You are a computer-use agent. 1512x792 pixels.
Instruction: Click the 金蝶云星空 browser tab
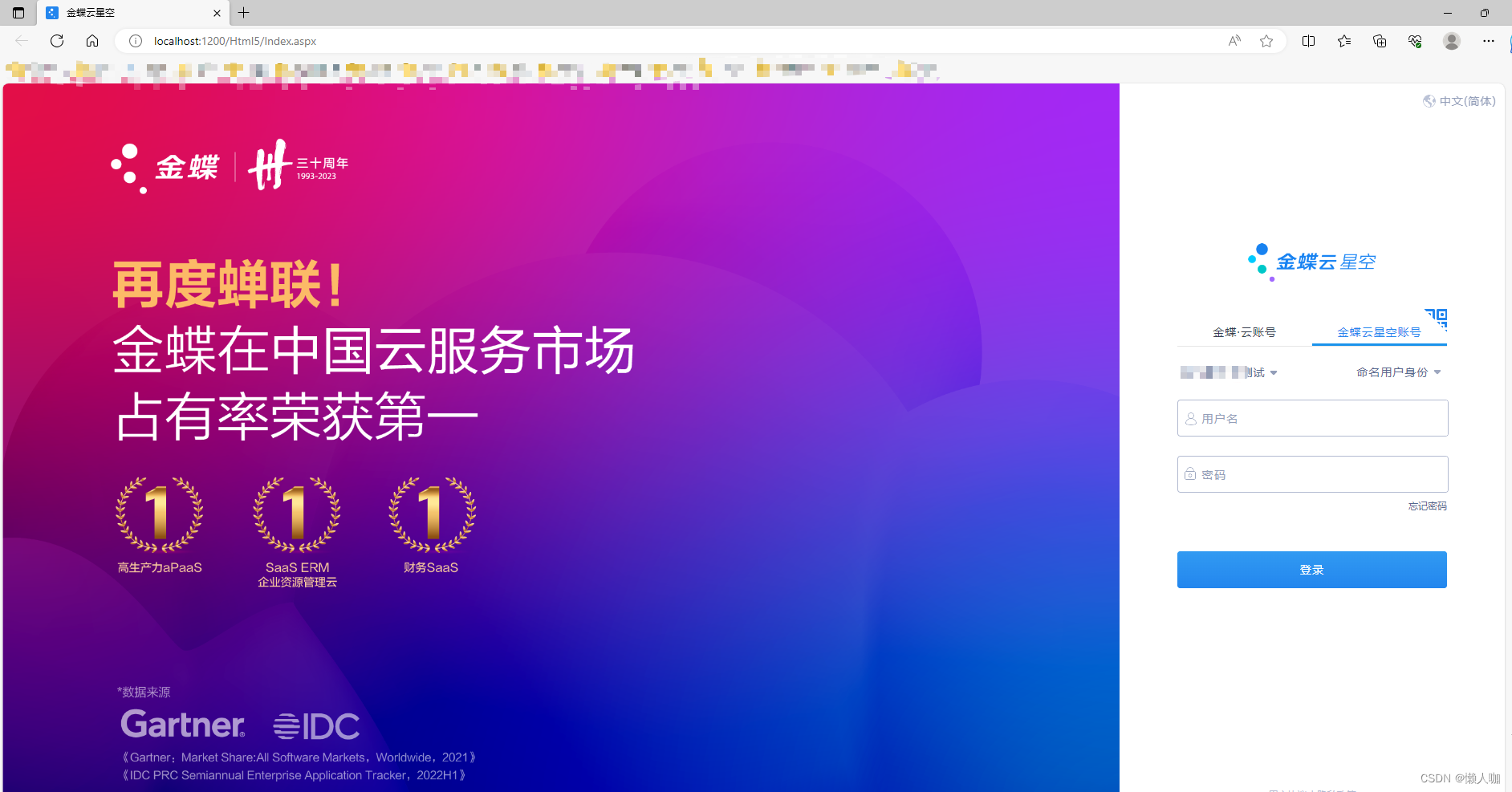point(132,13)
